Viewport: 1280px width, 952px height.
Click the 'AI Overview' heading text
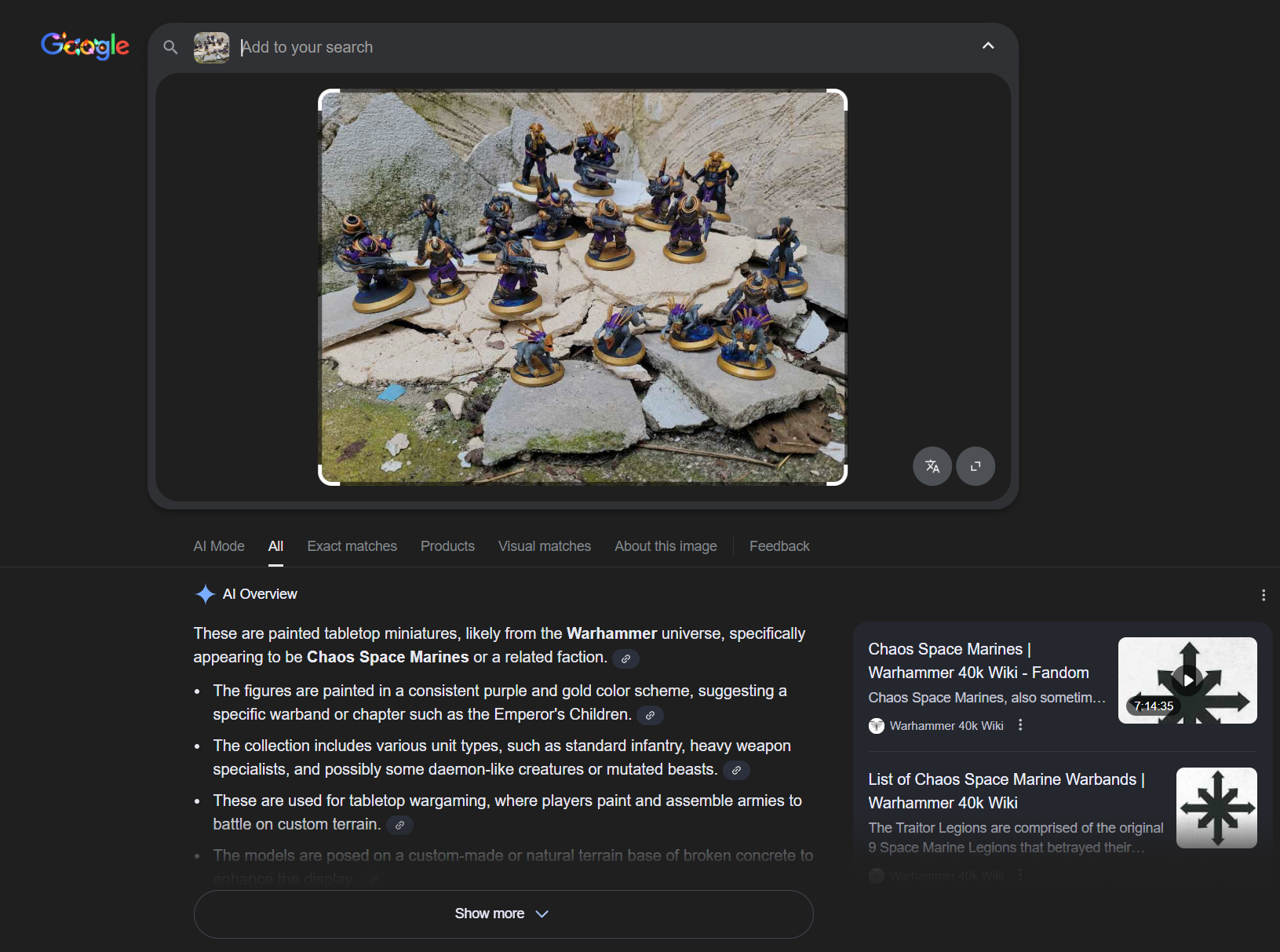pos(260,594)
